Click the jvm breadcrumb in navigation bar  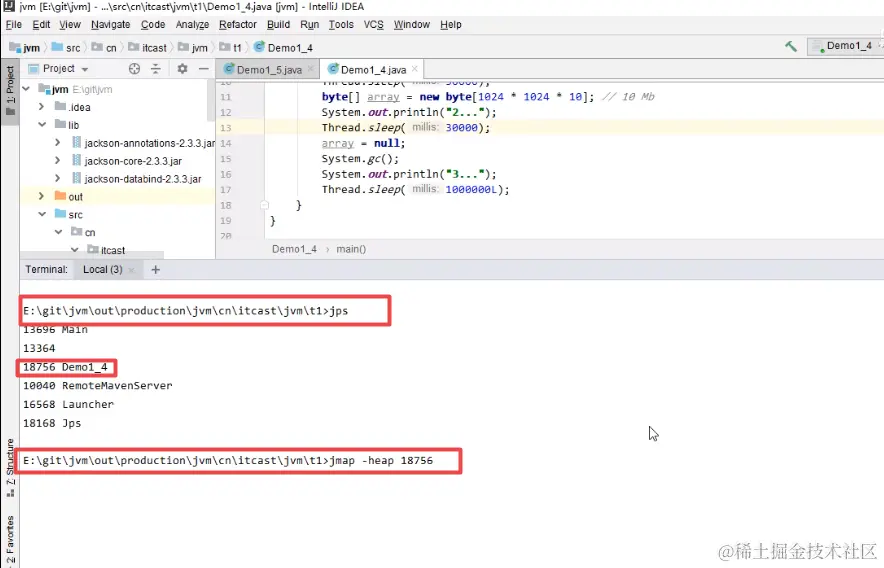click(25, 48)
